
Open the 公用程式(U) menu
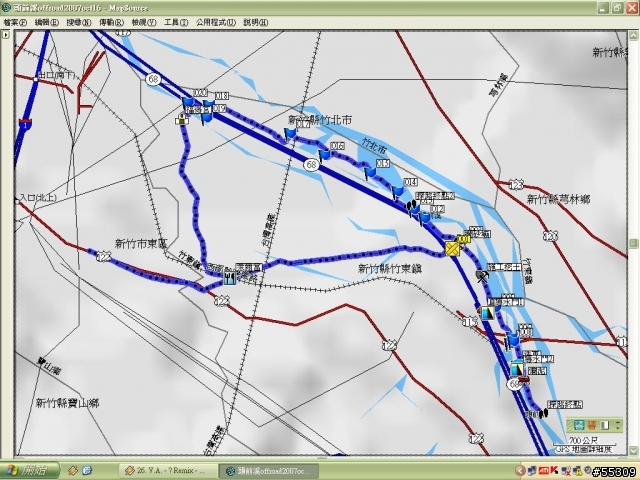coord(216,22)
